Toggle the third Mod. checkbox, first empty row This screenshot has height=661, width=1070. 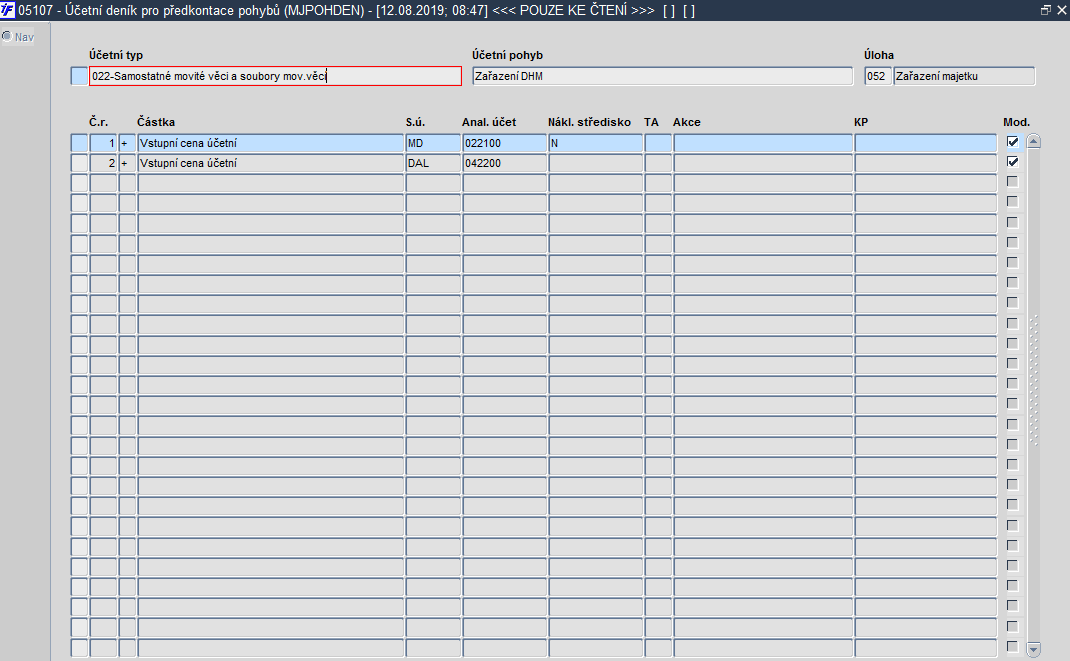[x=1013, y=181]
